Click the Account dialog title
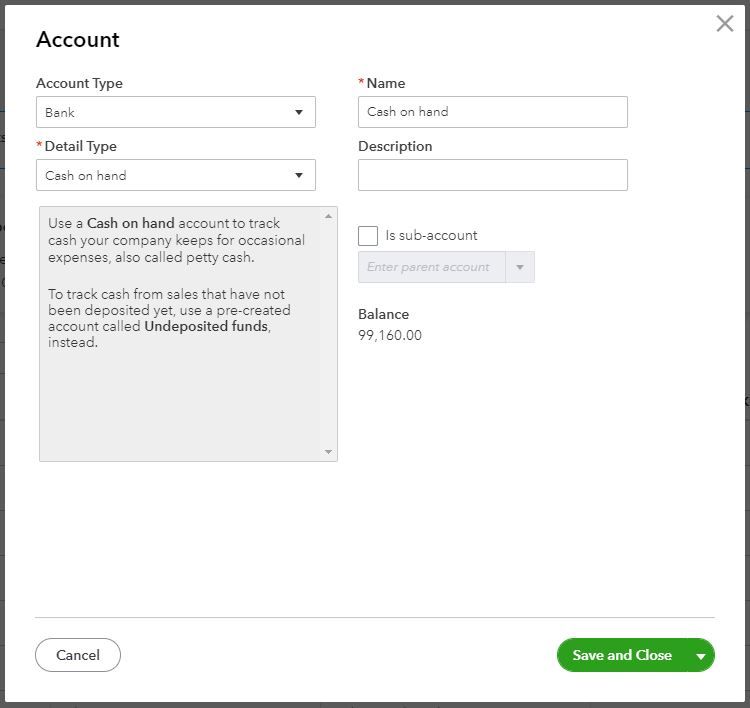The height and width of the screenshot is (708, 750). click(78, 39)
